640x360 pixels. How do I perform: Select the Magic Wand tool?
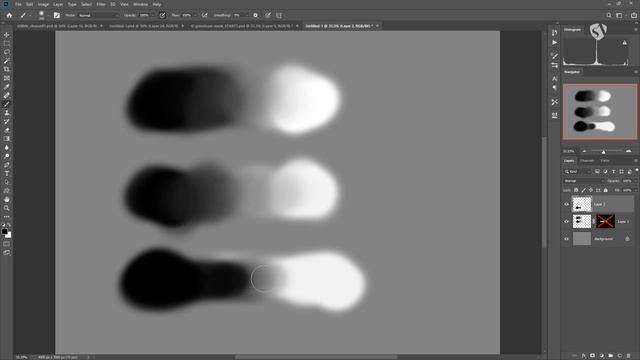[7, 61]
